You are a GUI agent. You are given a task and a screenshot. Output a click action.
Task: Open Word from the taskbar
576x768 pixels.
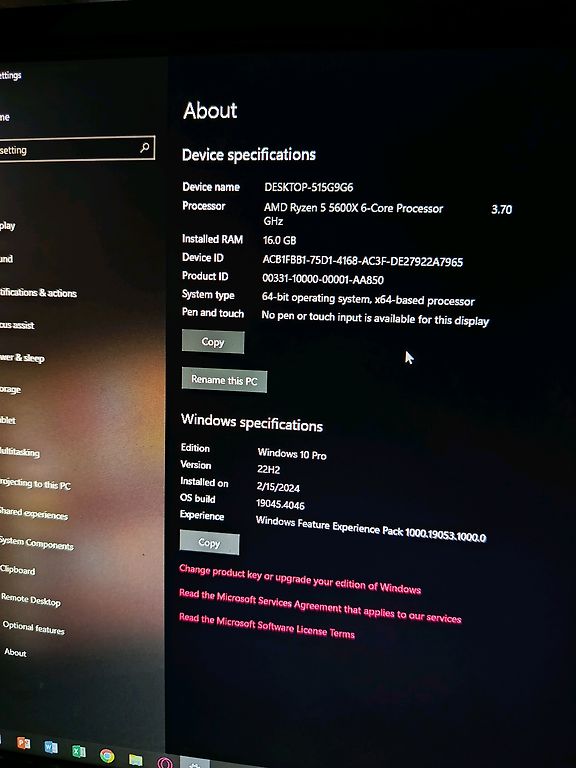click(x=50, y=747)
